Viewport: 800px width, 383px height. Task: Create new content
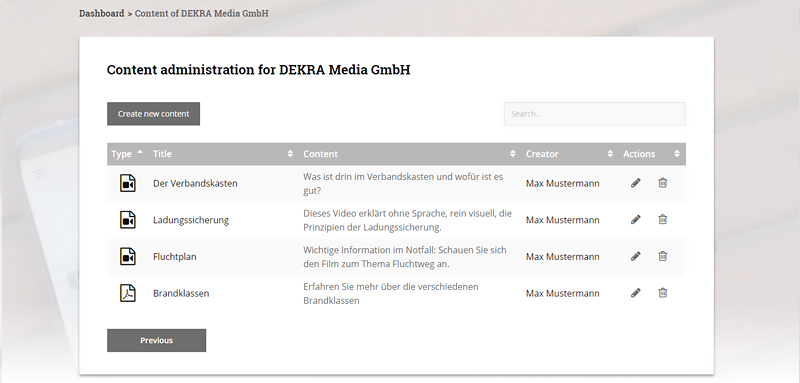click(x=154, y=114)
